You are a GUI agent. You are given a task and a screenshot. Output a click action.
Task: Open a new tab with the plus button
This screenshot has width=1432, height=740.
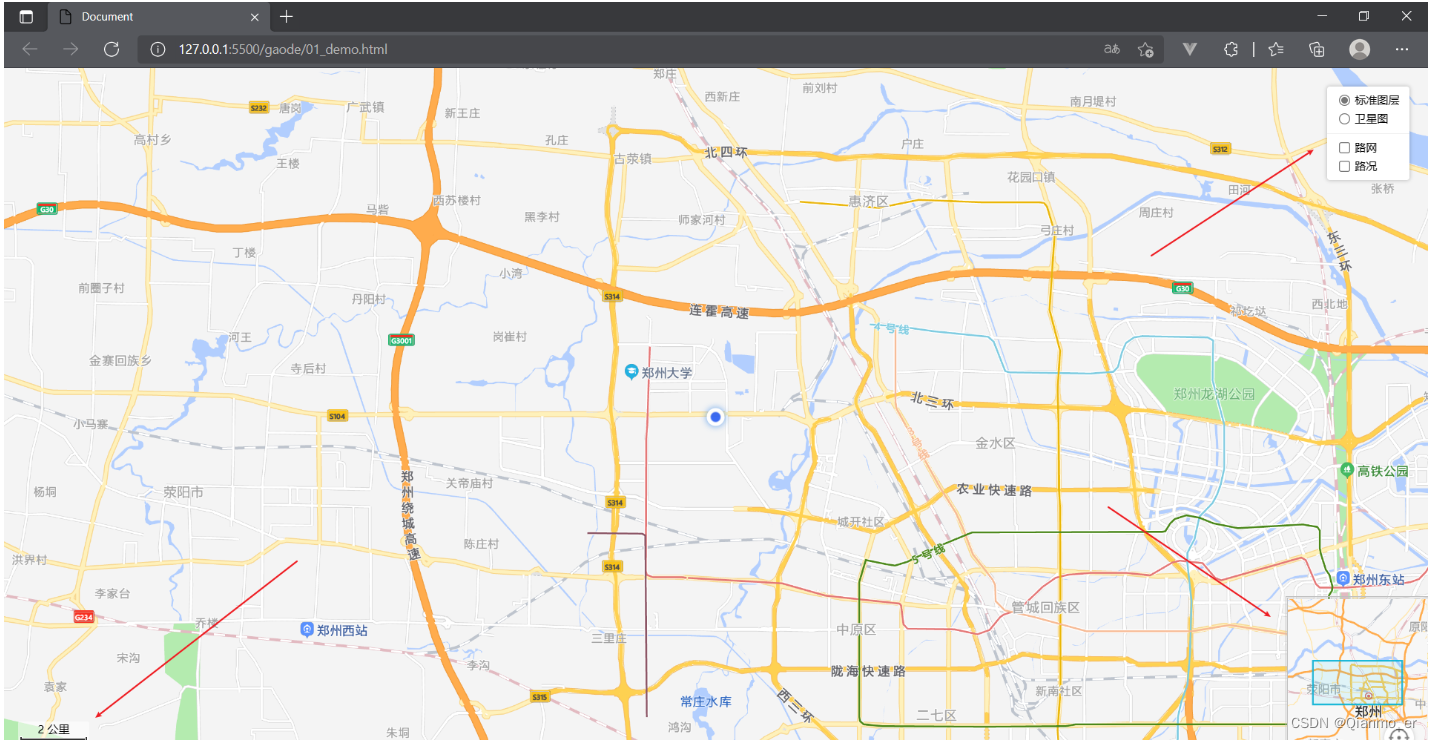point(286,17)
